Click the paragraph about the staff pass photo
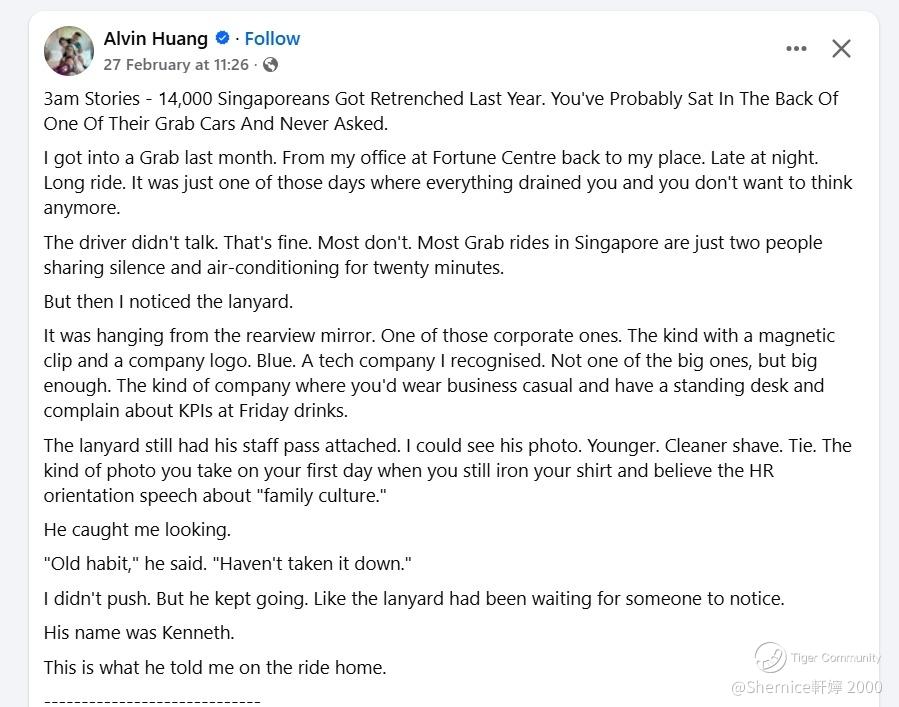The height and width of the screenshot is (707, 899). [x=447, y=470]
